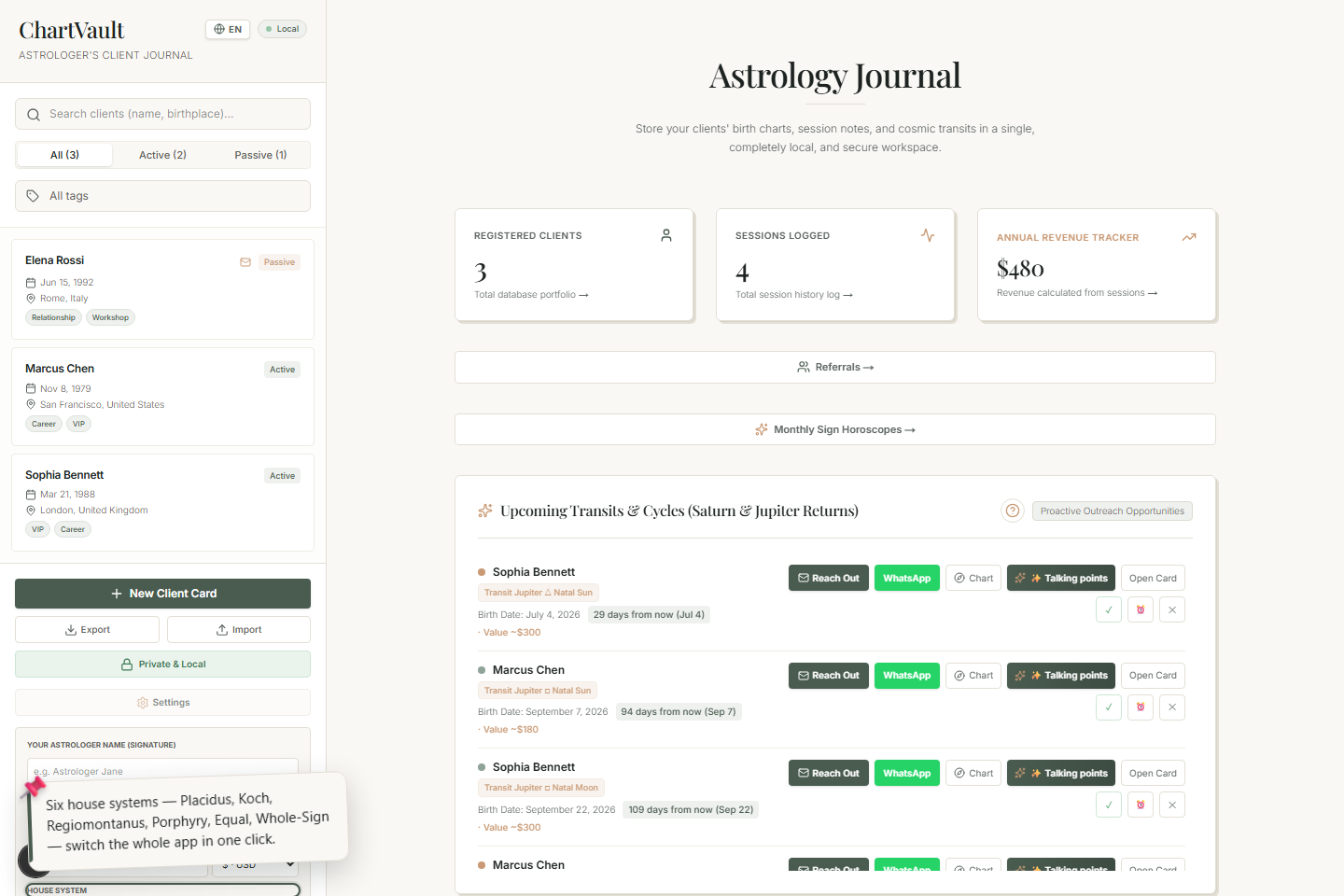Click the '94 days from now (Sep 7)' badge
The width and height of the screenshot is (1344, 896).
click(x=679, y=711)
